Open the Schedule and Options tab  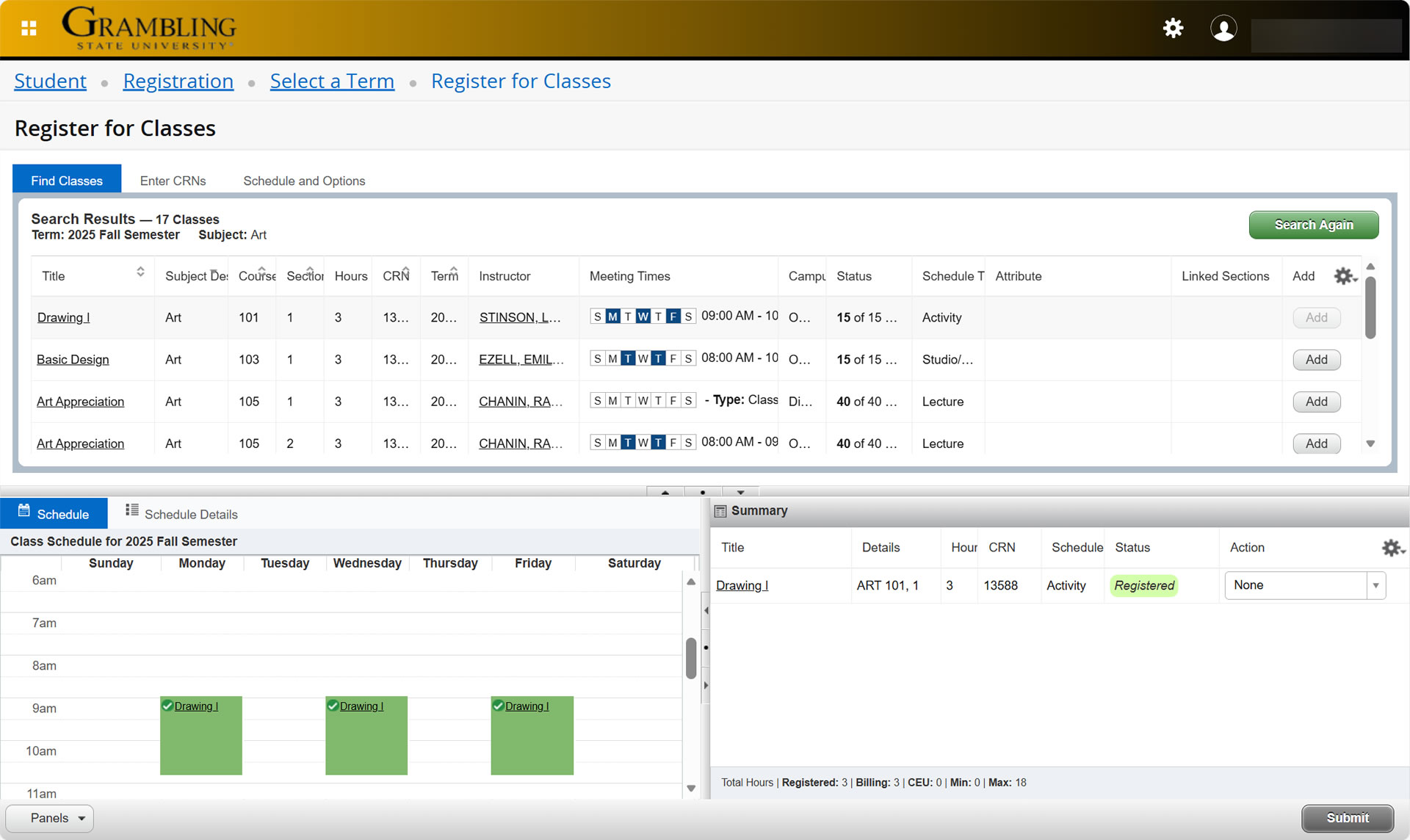304,180
